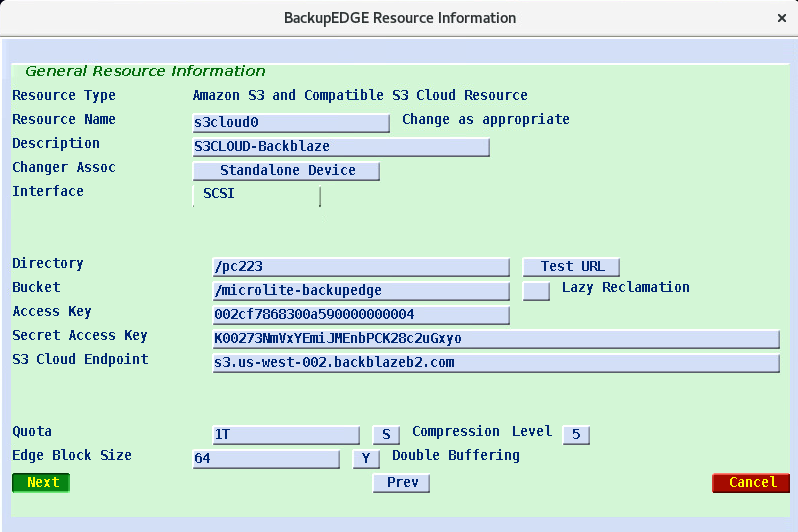The height and width of the screenshot is (532, 798).
Task: Click the 'Interface' label
Action: (x=48, y=191)
